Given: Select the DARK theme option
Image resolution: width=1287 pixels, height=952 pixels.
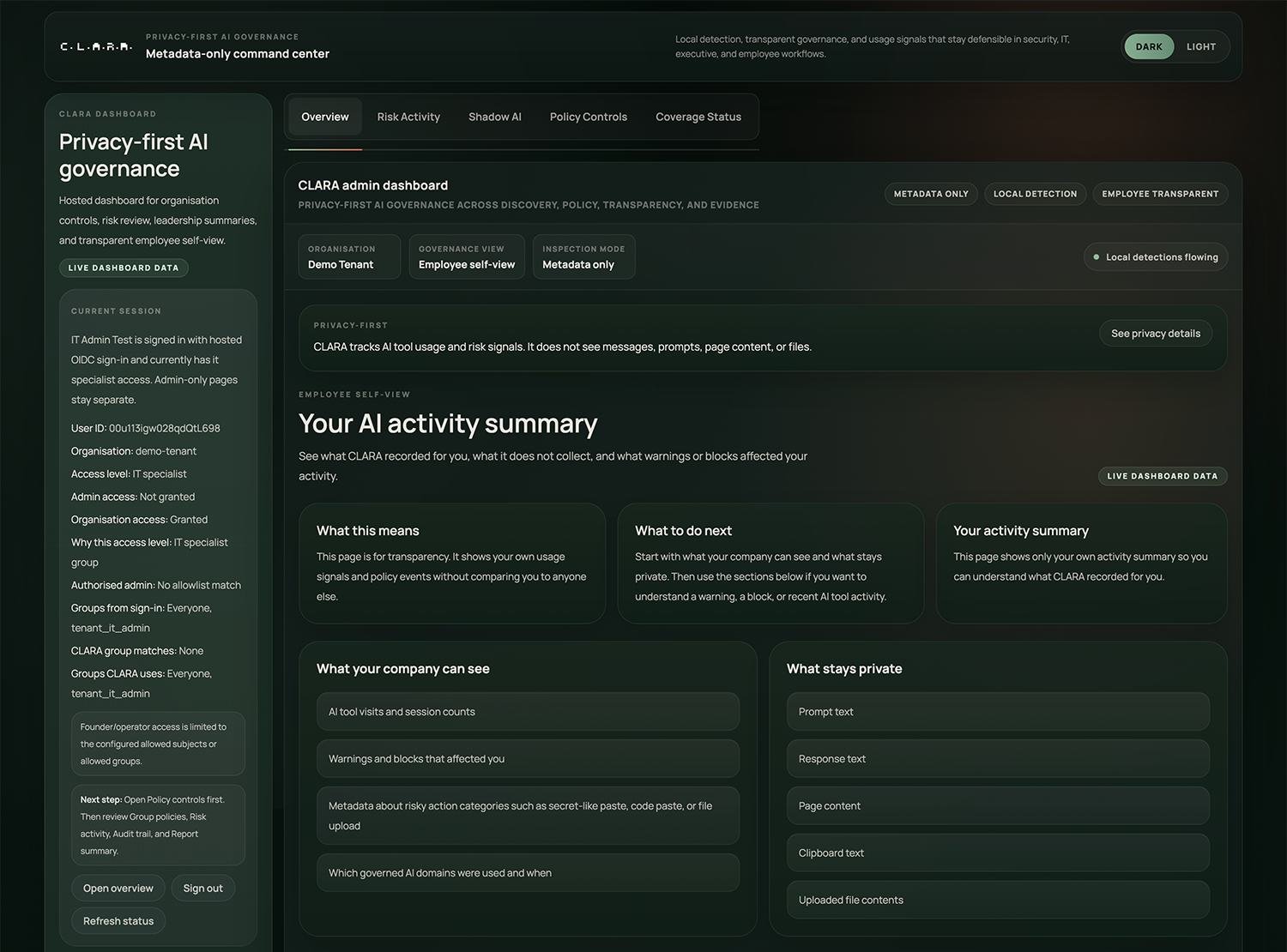Looking at the screenshot, I should pyautogui.click(x=1149, y=46).
